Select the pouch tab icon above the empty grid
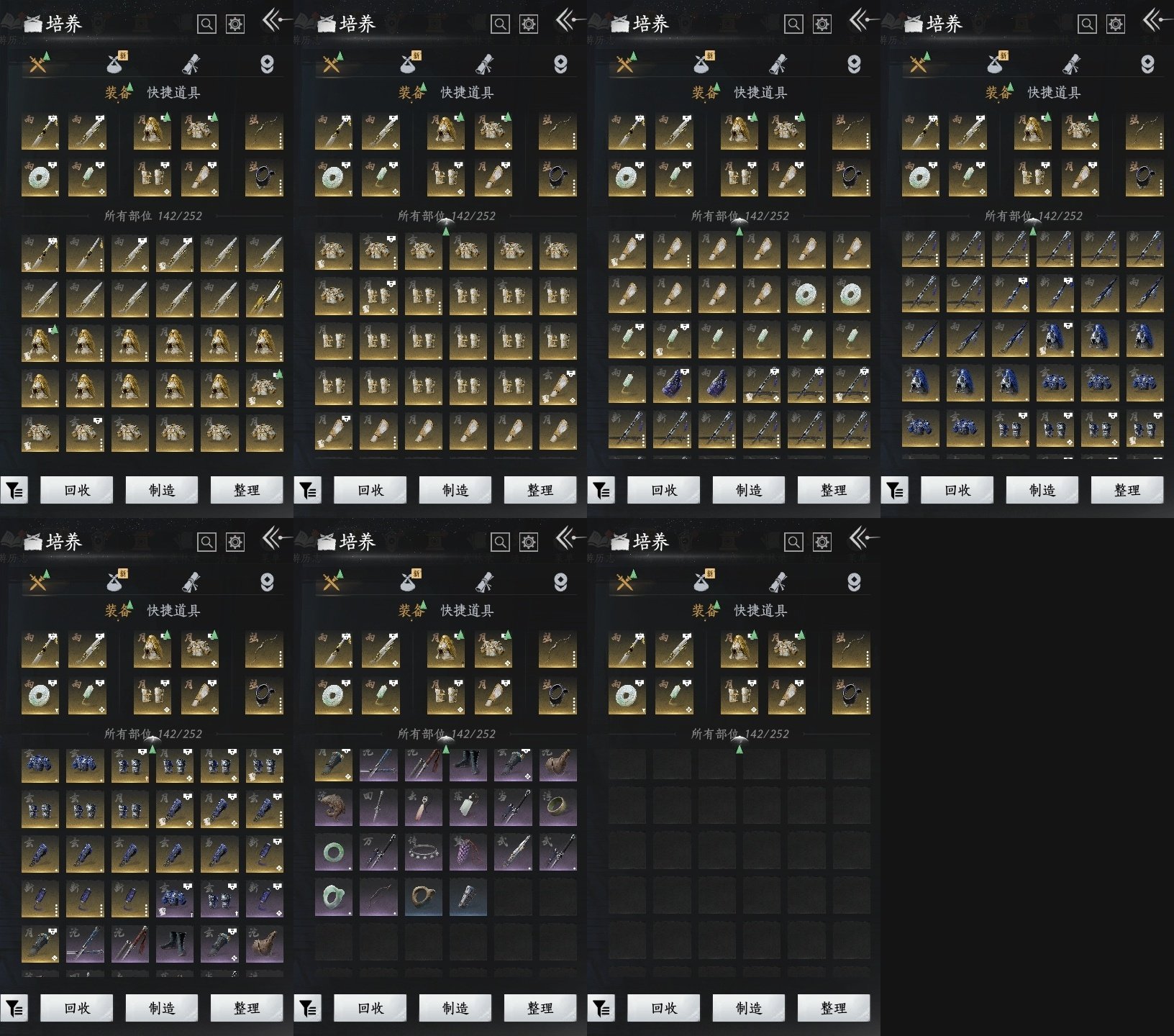The width and height of the screenshot is (1174, 1036). pyautogui.click(x=703, y=581)
